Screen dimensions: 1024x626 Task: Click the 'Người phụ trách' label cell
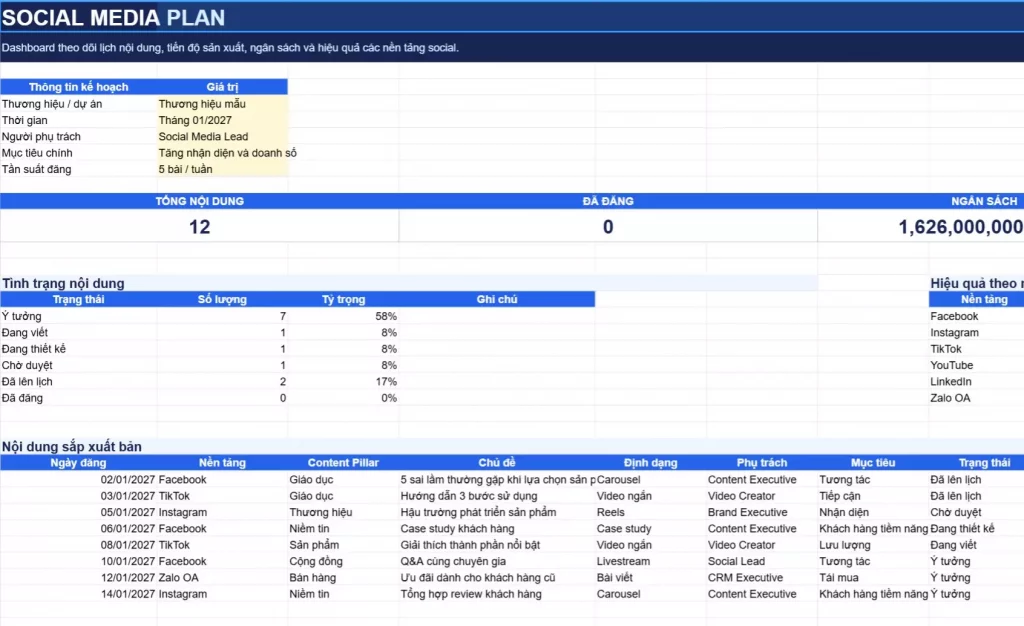[78, 136]
